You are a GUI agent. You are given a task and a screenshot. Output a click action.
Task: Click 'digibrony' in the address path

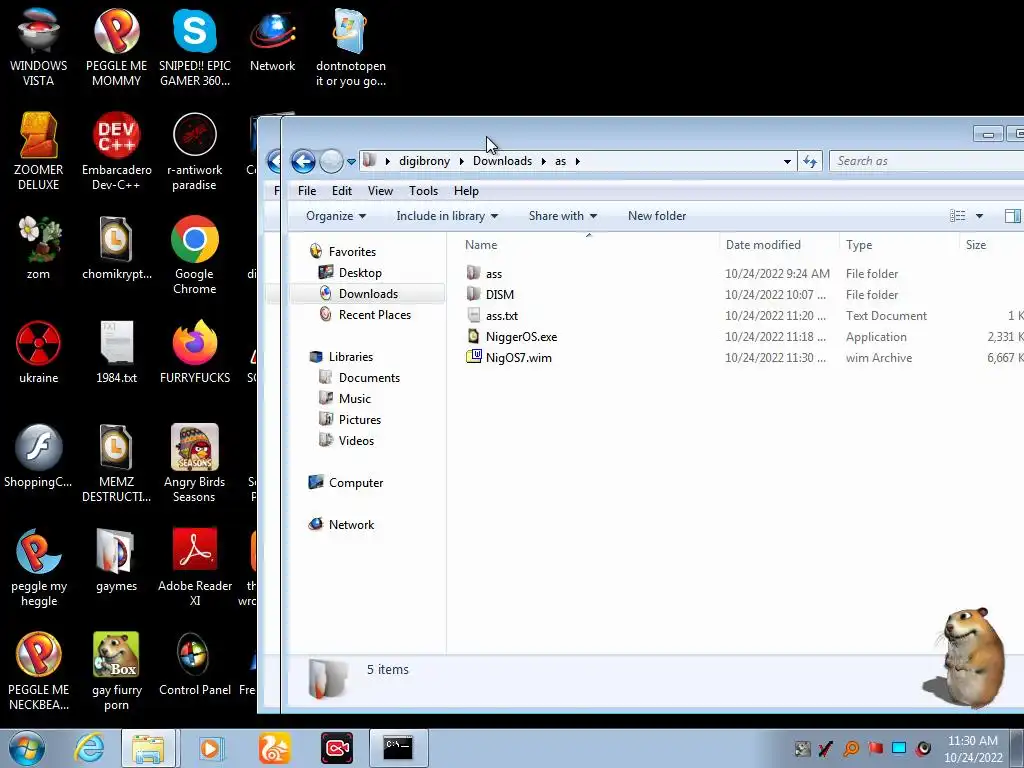pyautogui.click(x=424, y=161)
